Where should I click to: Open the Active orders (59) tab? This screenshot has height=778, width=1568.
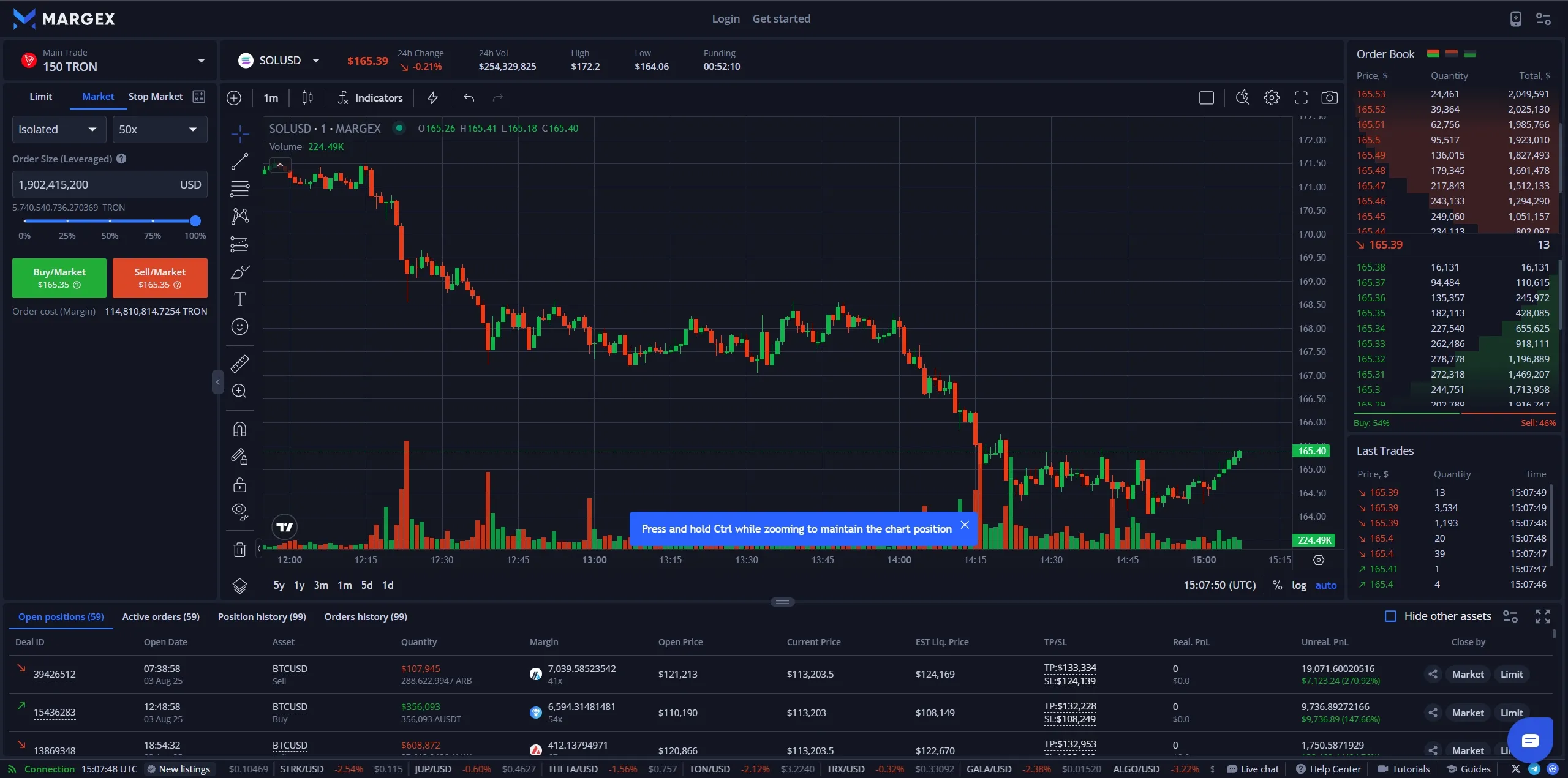pyautogui.click(x=161, y=617)
